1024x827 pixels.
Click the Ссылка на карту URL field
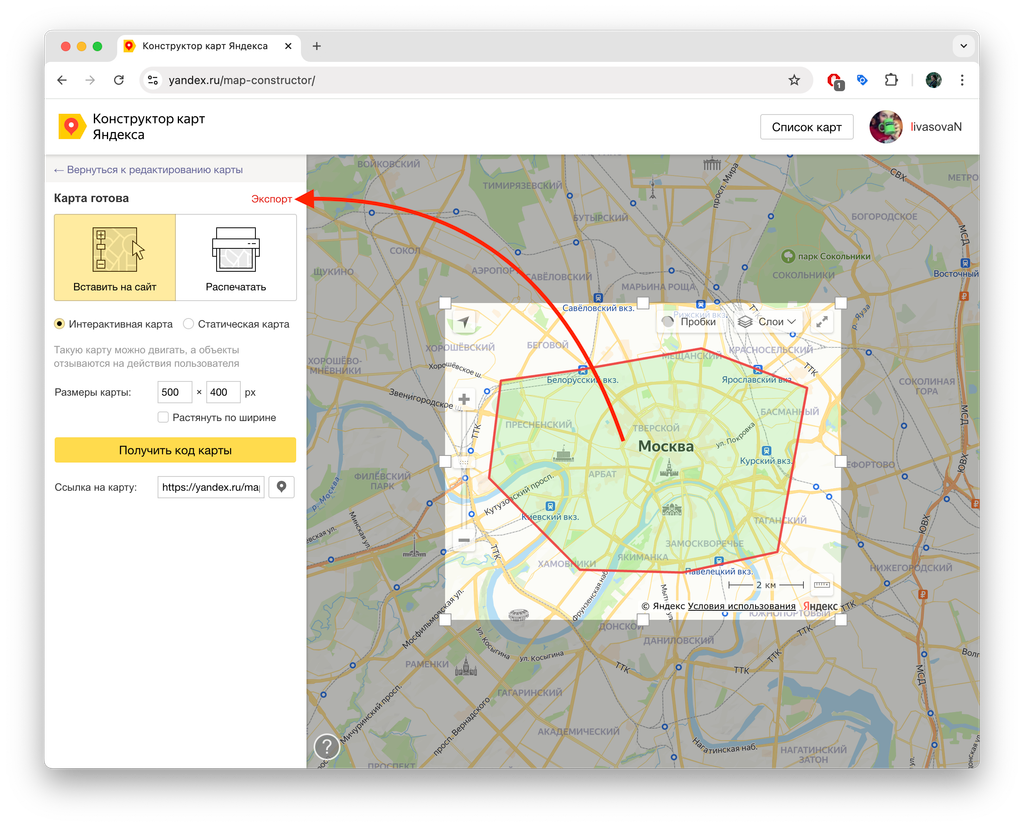pos(211,487)
